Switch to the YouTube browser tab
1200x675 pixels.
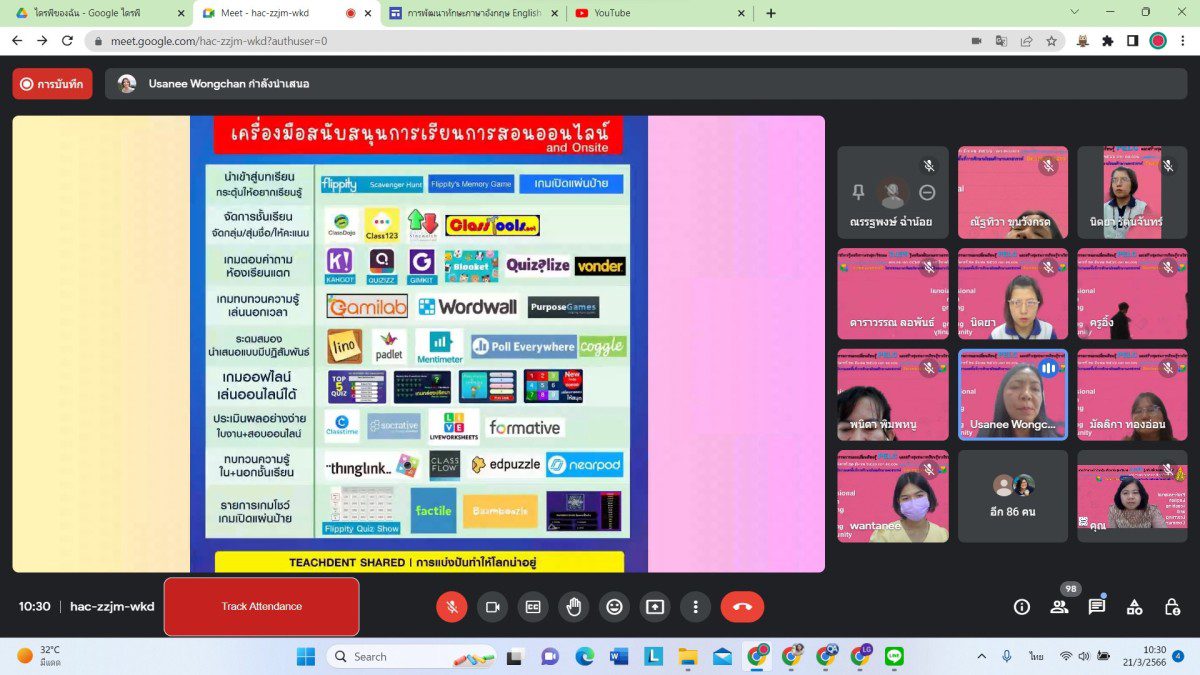(659, 13)
